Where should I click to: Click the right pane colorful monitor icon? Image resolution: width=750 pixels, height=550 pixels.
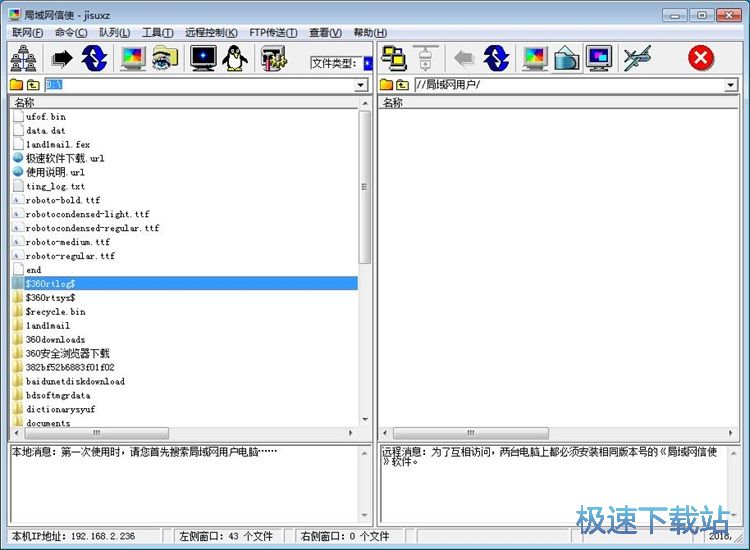click(x=535, y=58)
